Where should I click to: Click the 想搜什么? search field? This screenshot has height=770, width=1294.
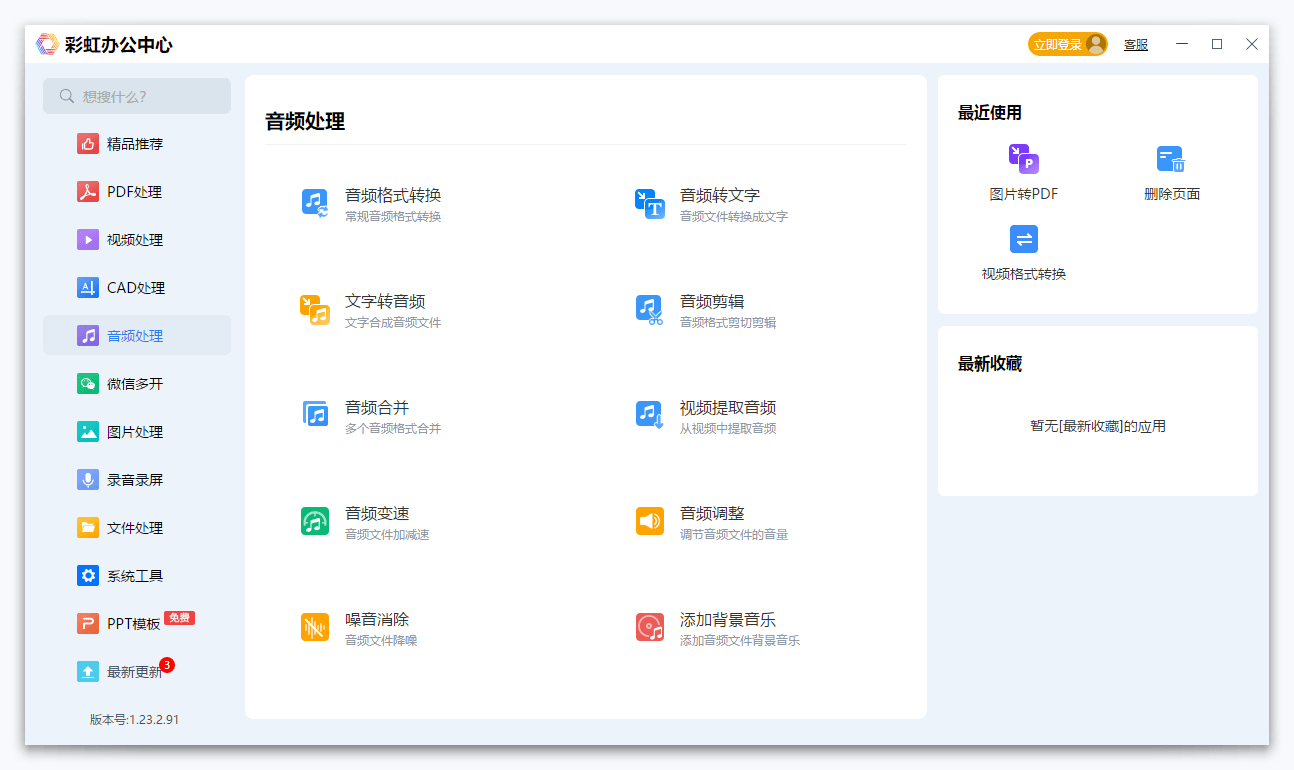tap(137, 96)
